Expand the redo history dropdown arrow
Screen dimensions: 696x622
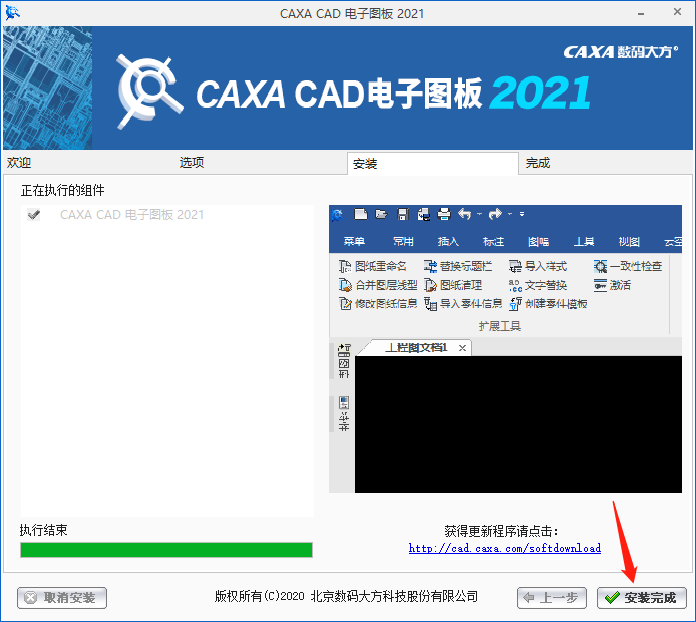(x=510, y=214)
